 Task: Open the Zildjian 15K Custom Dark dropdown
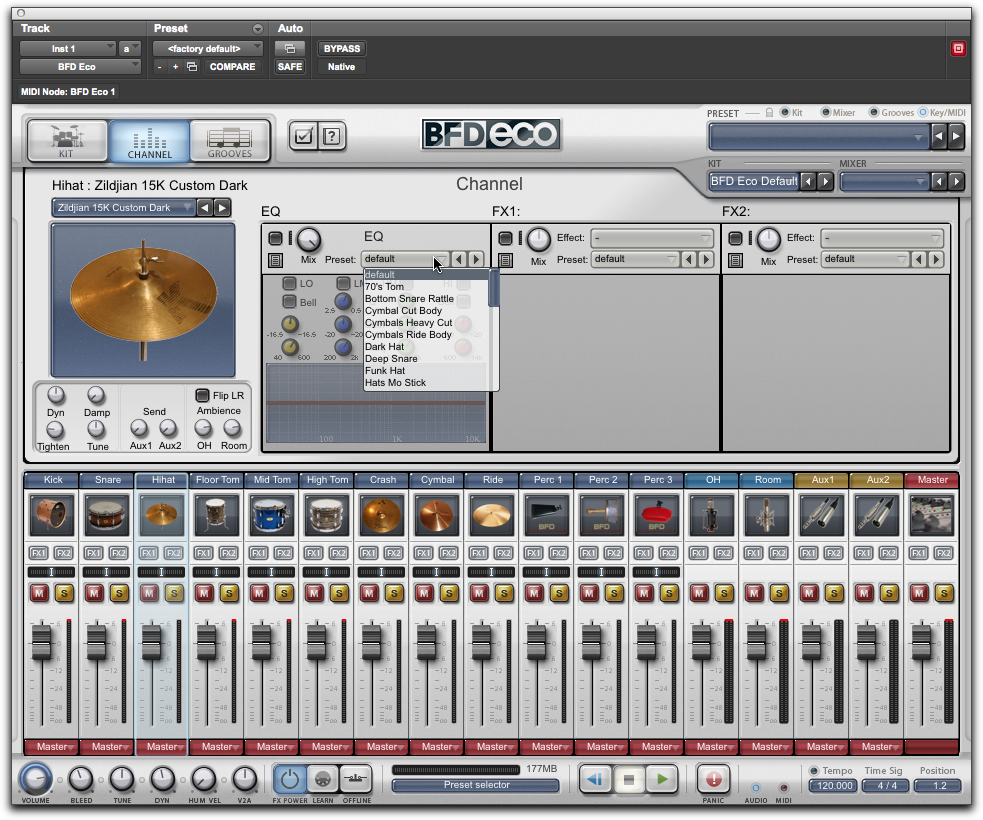click(124, 208)
